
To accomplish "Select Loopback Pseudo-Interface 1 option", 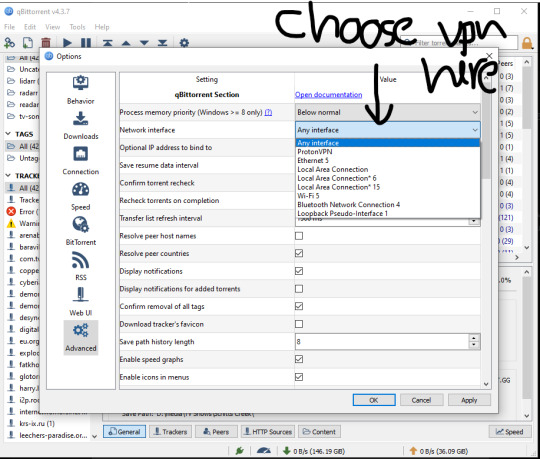I will click(387, 213).
